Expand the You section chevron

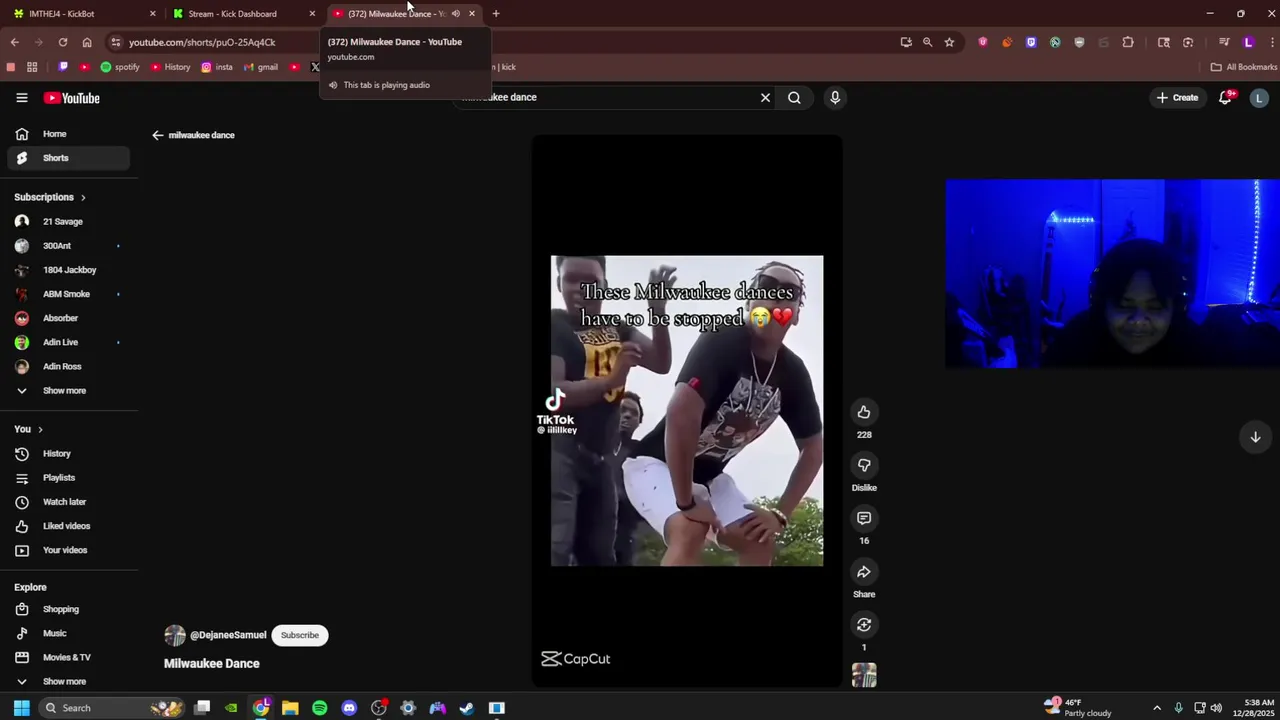40,429
